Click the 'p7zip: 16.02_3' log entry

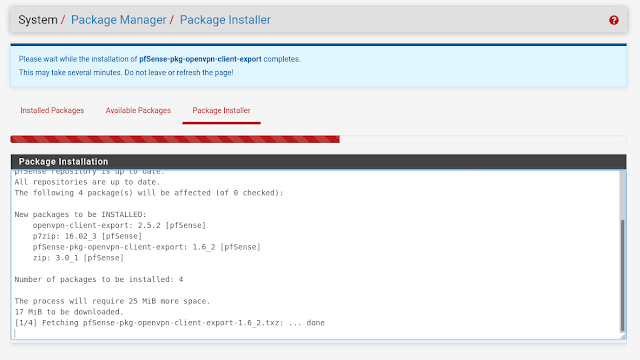[x=87, y=236]
